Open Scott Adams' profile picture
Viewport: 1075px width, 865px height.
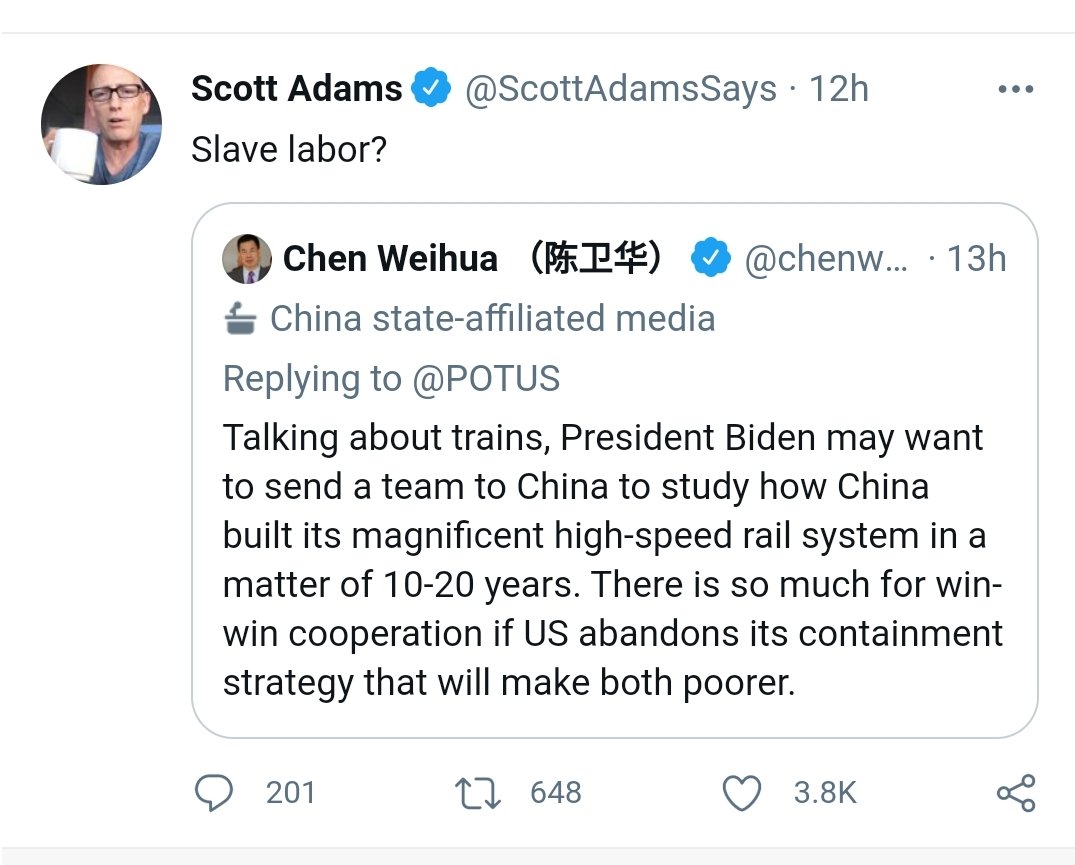tap(101, 124)
